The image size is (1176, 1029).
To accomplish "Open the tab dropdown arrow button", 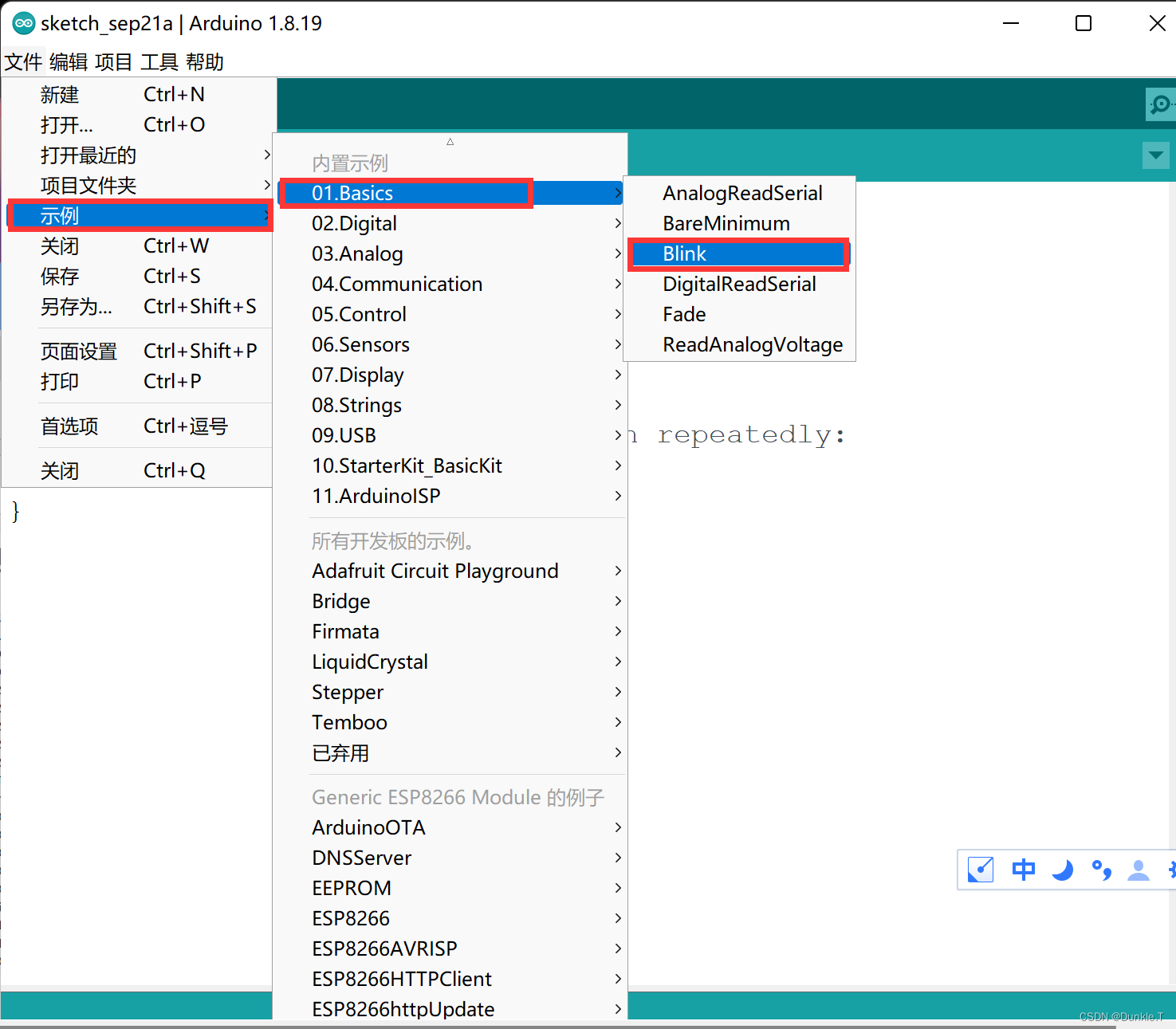I will click(1155, 155).
